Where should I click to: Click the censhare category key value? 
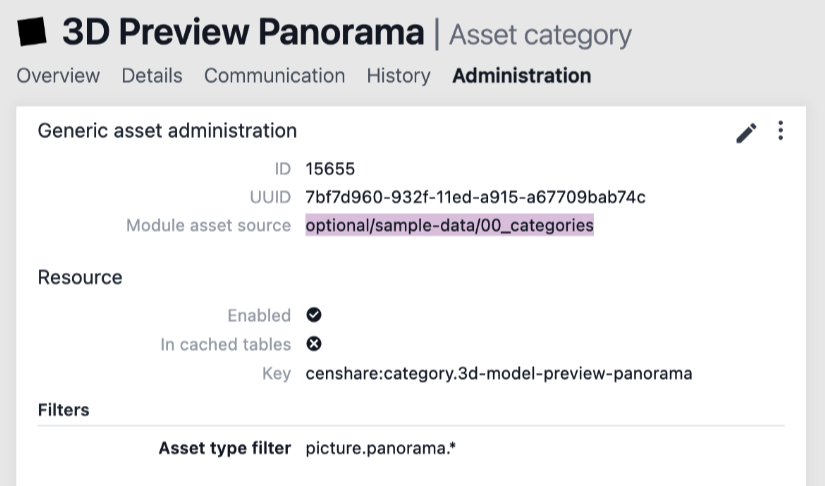click(x=498, y=374)
